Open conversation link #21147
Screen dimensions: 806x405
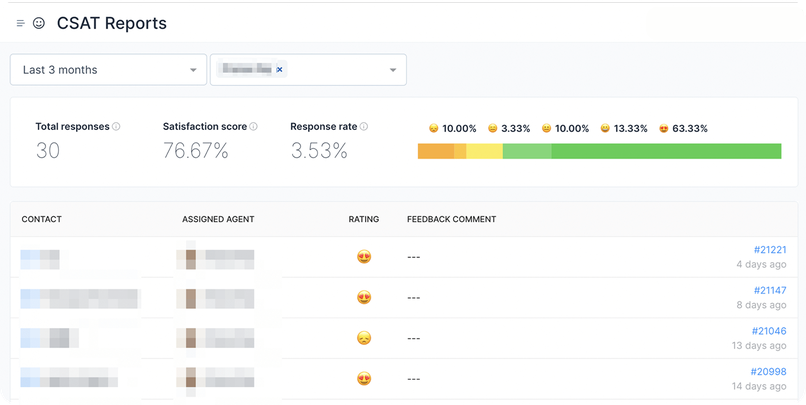tap(769, 289)
